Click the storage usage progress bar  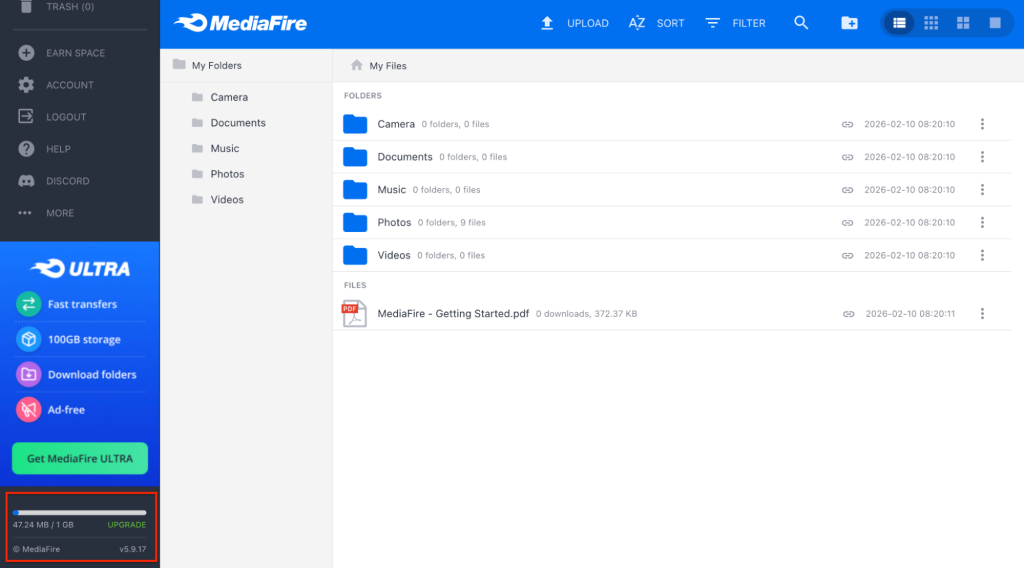click(x=80, y=512)
